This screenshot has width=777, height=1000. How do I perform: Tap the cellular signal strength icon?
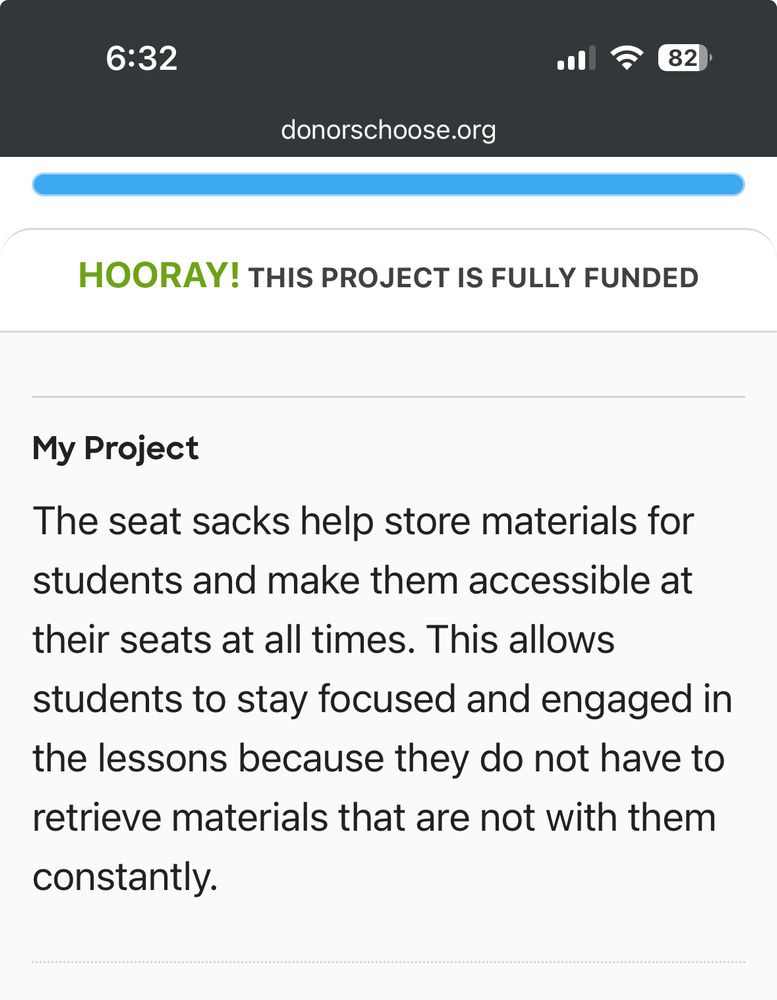coord(575,58)
